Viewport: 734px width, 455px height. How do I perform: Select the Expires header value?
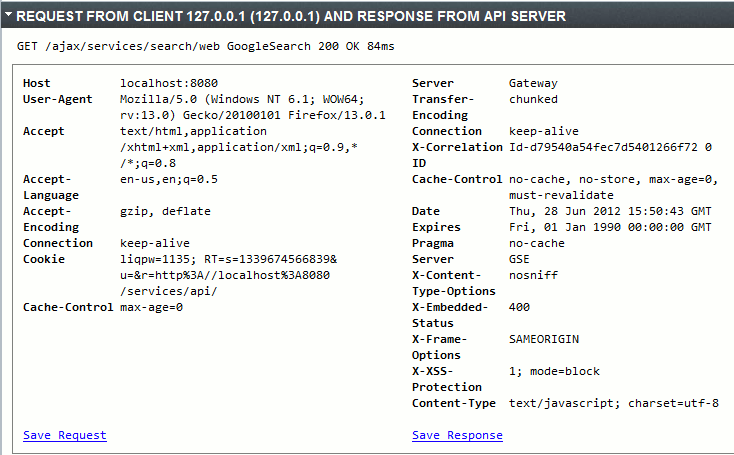click(x=610, y=228)
